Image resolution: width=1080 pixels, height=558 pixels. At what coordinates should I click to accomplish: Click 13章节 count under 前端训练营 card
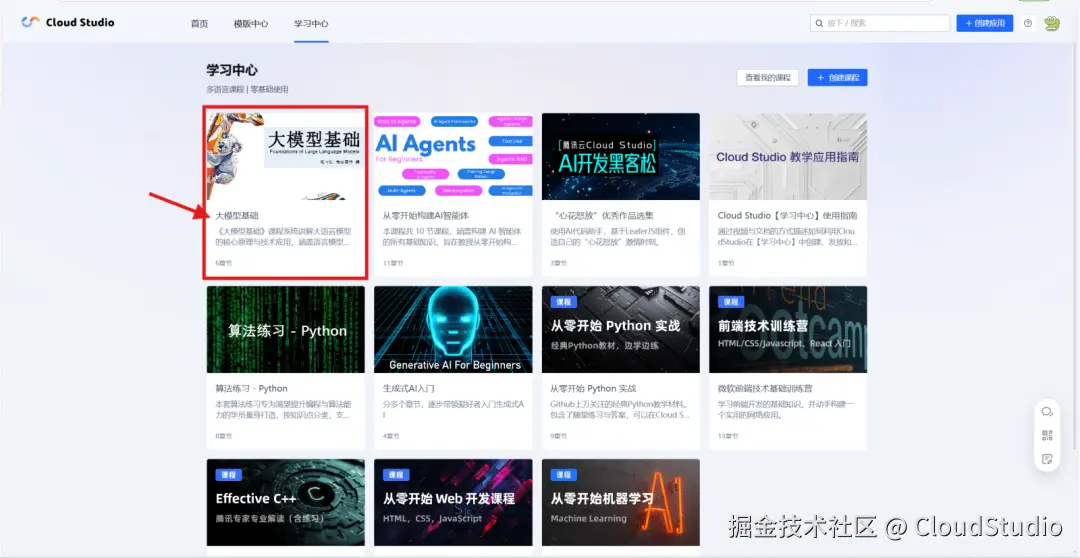(727, 436)
